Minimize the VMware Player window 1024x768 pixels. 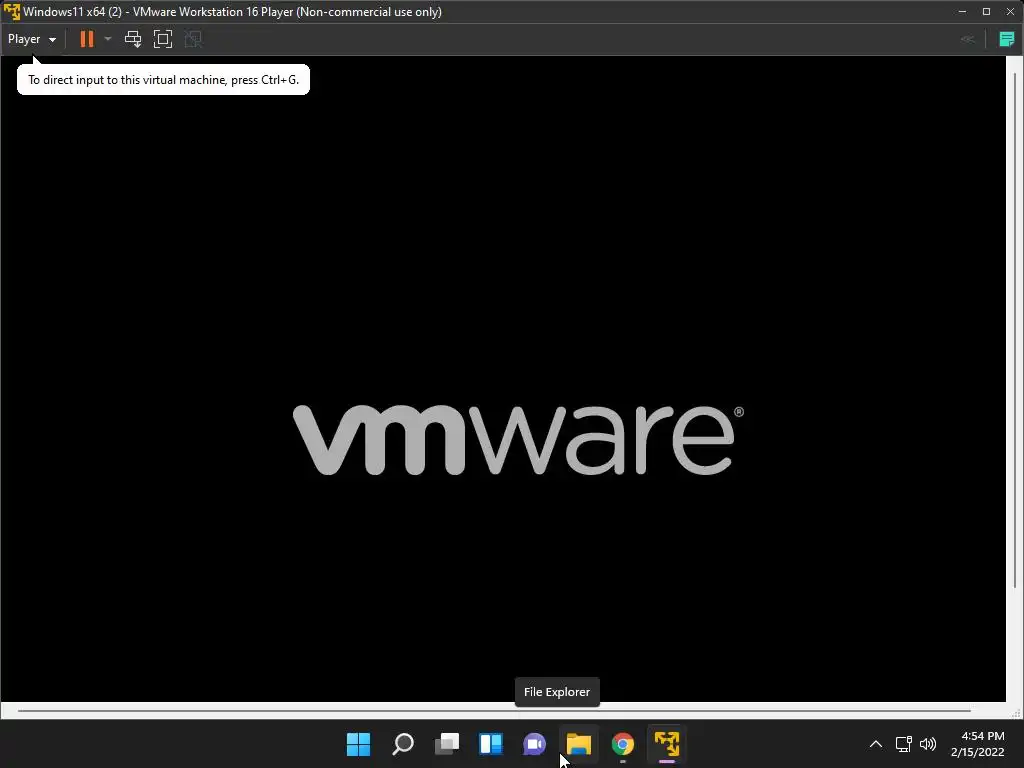(x=962, y=12)
